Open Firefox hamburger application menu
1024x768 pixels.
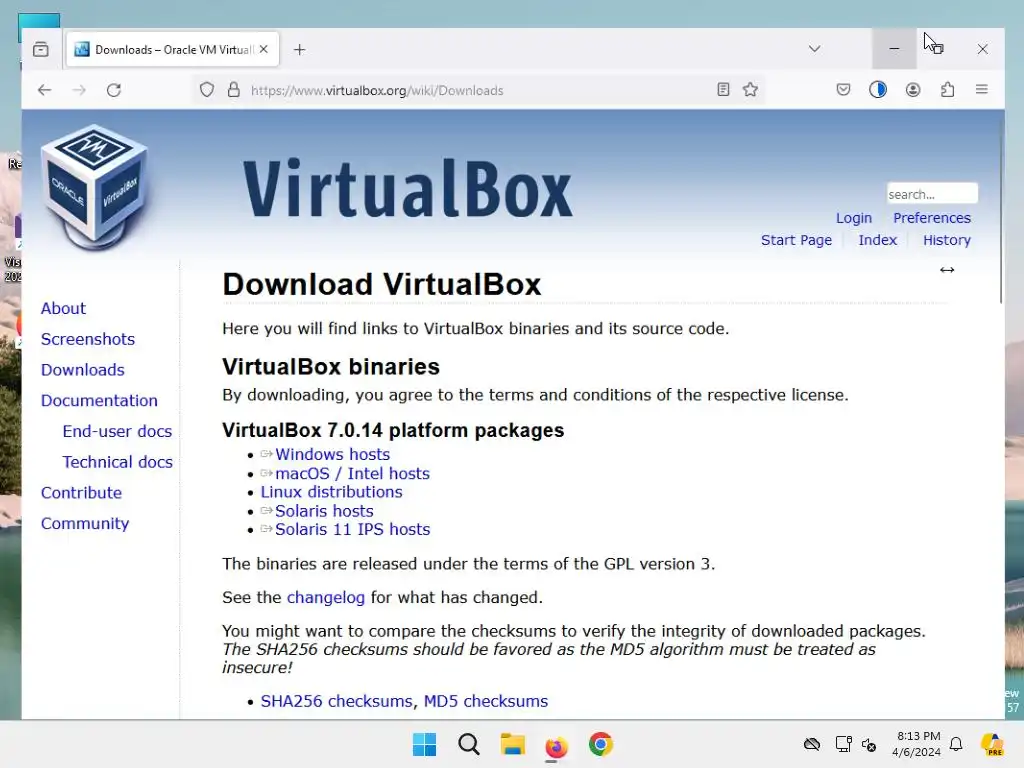pyautogui.click(x=982, y=89)
